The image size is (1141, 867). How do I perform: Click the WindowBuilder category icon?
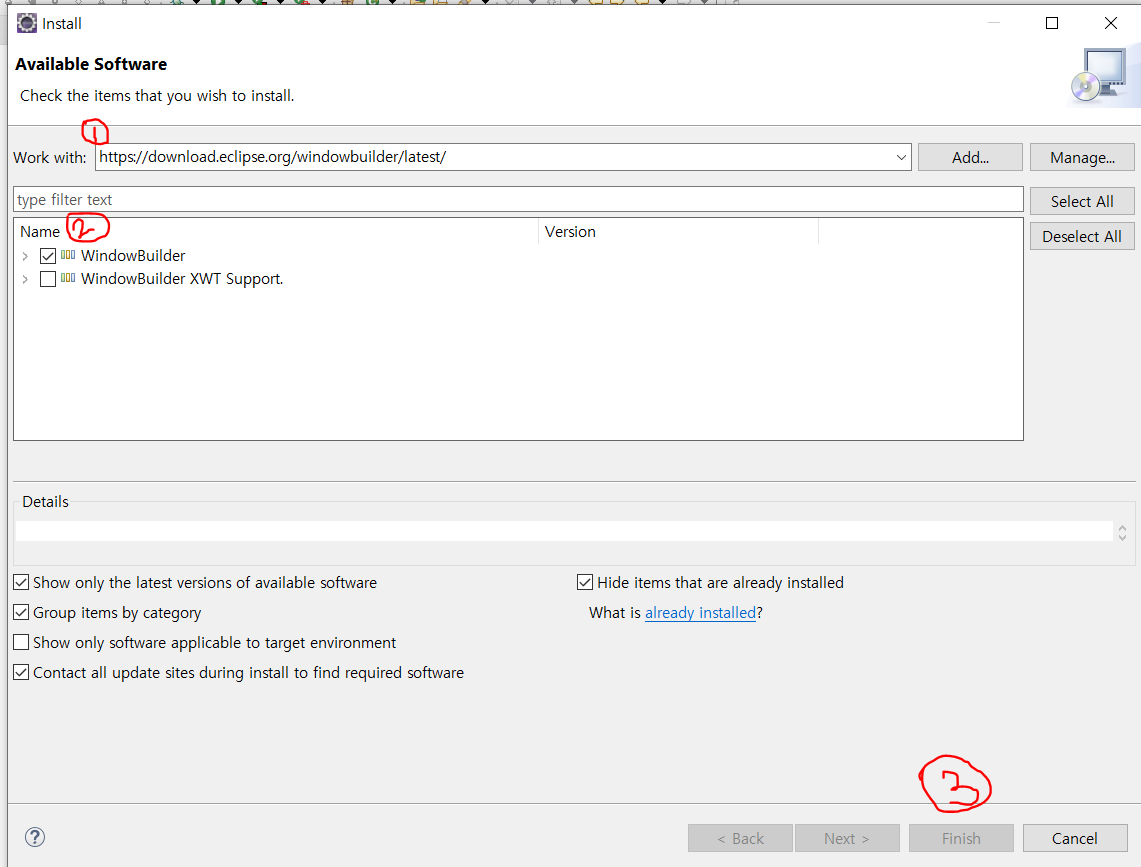(68, 255)
